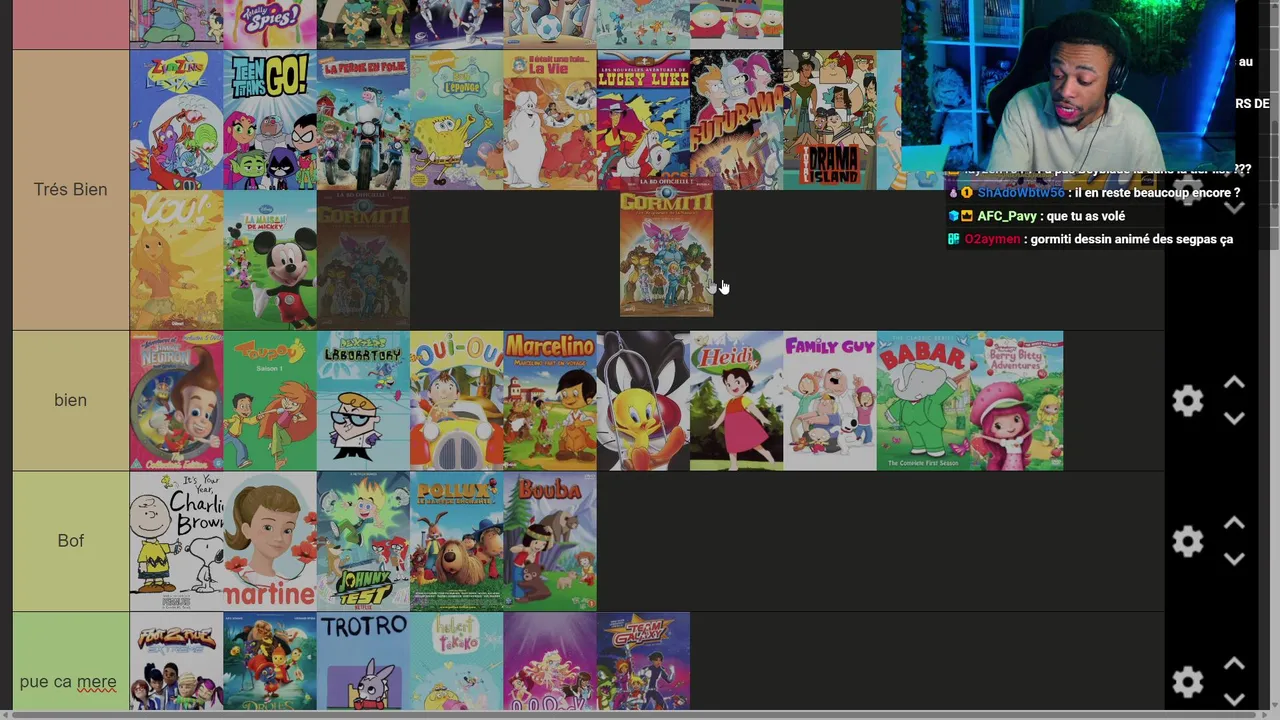The height and width of the screenshot is (720, 1280).
Task: Click the 'bien' tier label
Action: (x=70, y=400)
